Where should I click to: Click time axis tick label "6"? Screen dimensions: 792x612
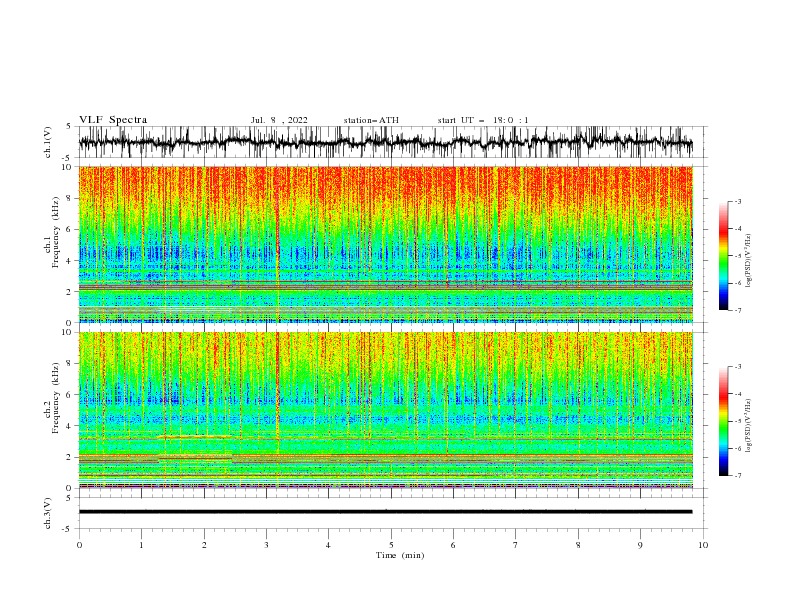tap(453, 545)
